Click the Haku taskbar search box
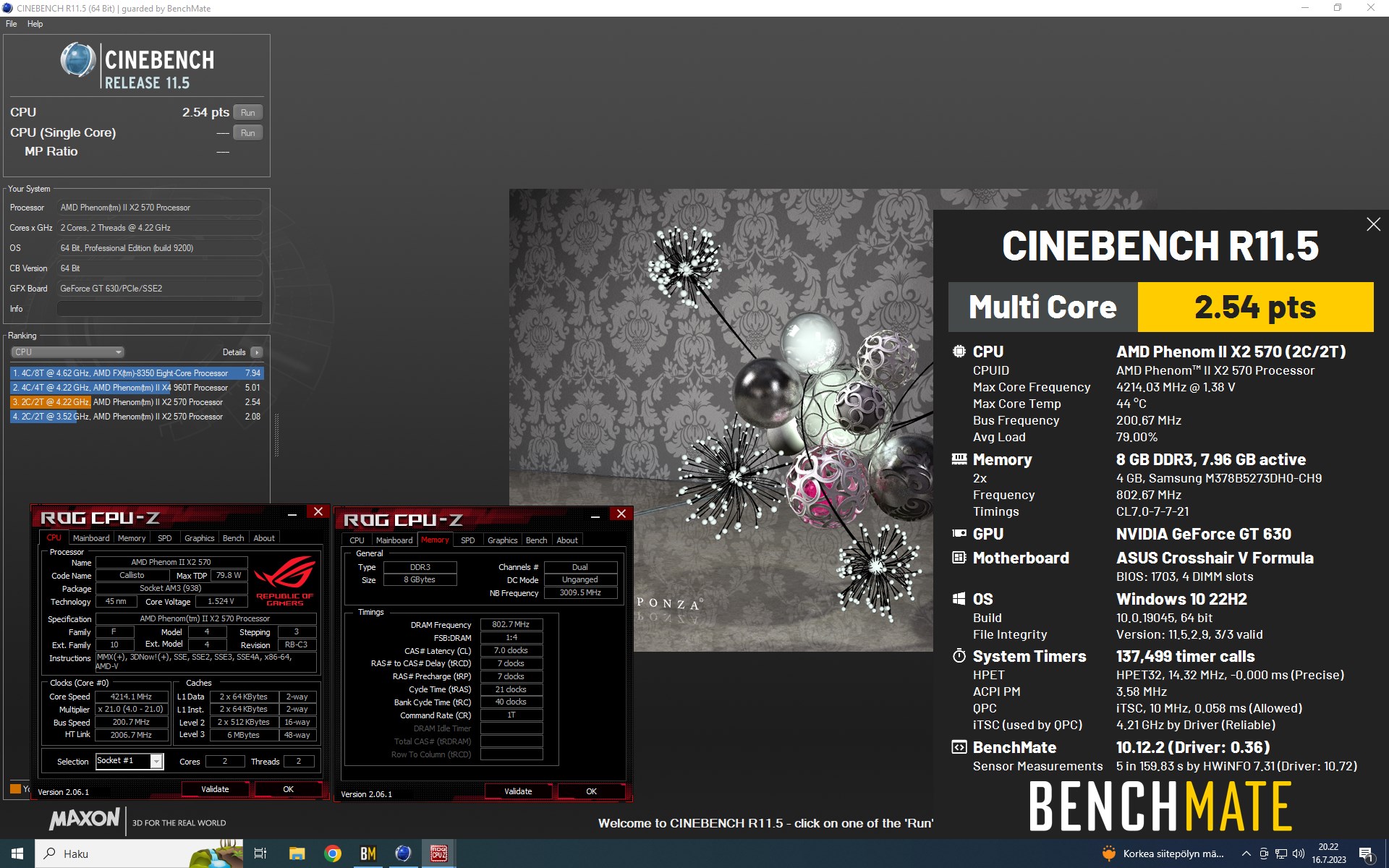1389x868 pixels. click(139, 854)
